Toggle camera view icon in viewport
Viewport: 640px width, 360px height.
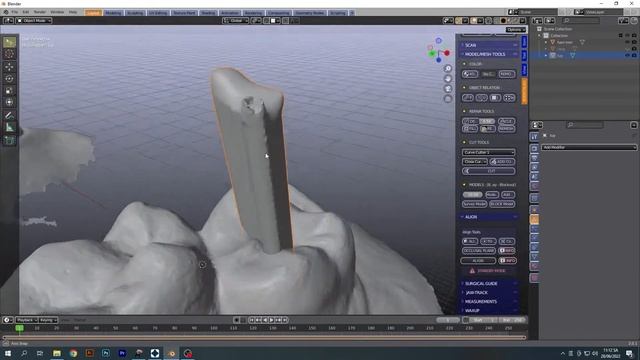448,89
